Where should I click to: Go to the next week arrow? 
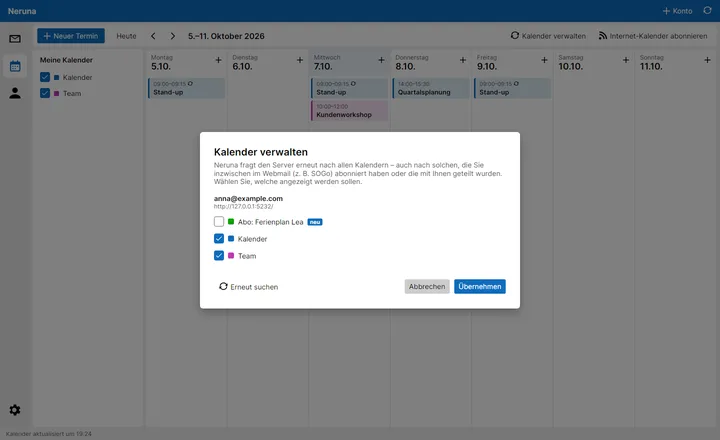tap(173, 36)
